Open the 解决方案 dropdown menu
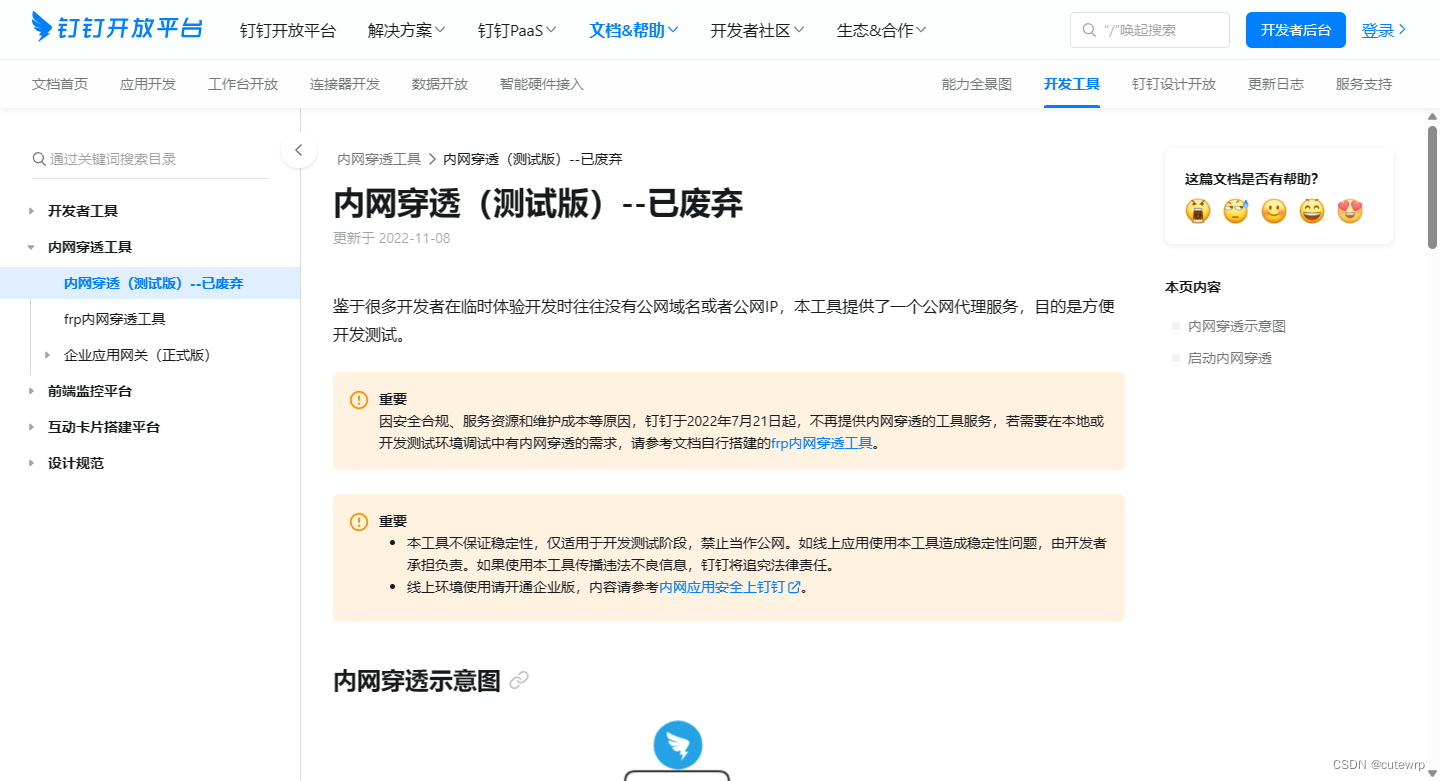 [407, 30]
